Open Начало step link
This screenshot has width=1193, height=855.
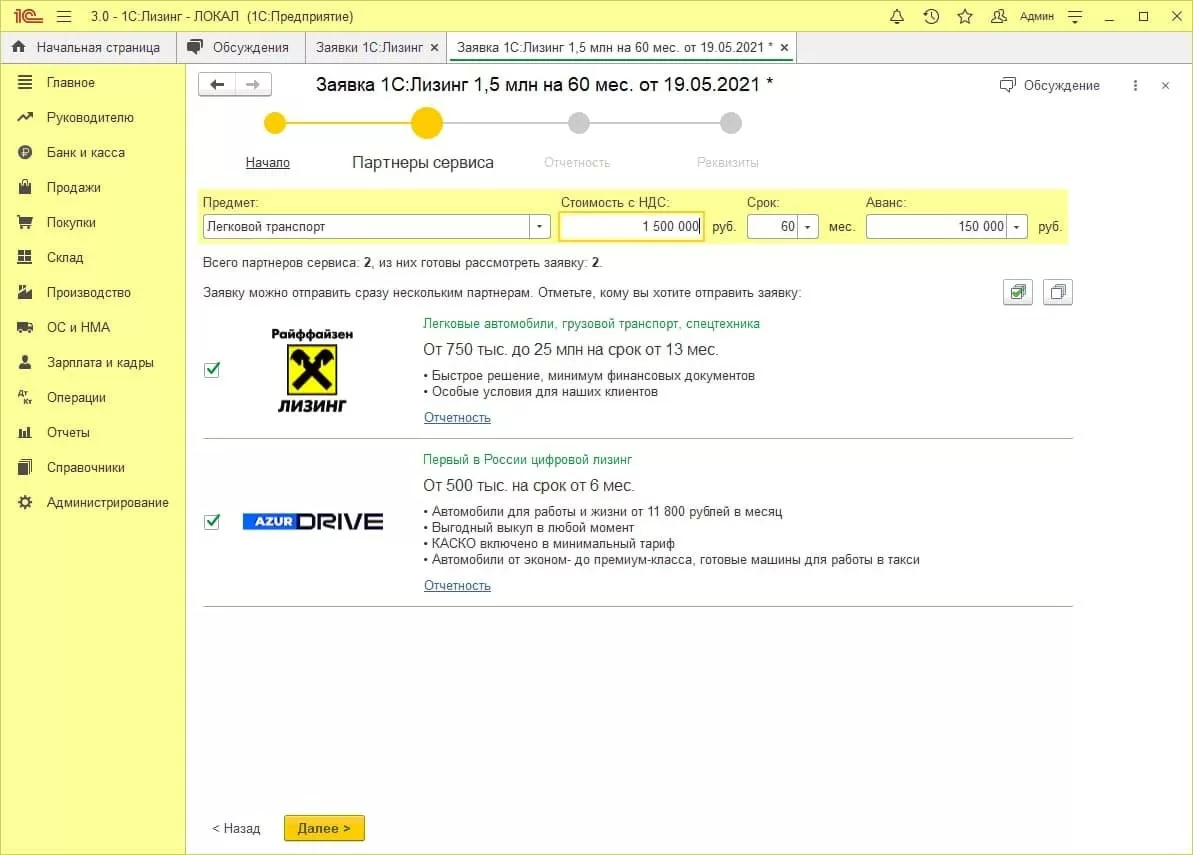pos(268,162)
